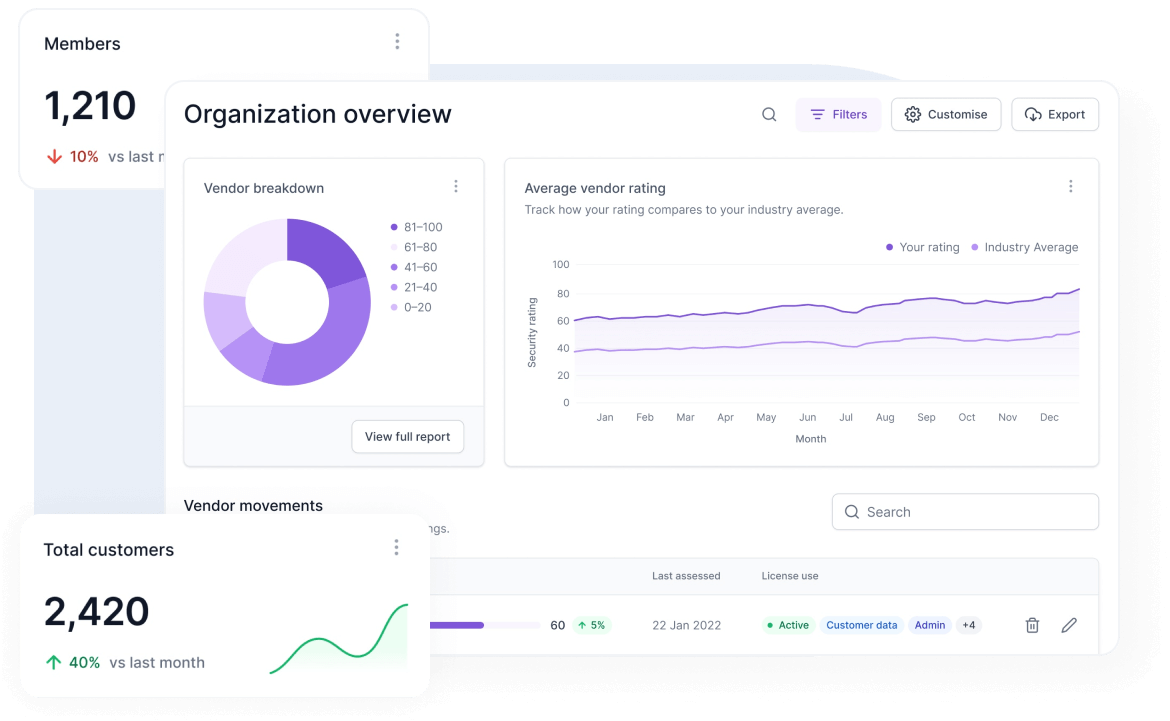Select the 41–60 legend entry
The height and width of the screenshot is (721, 1170).
click(414, 267)
